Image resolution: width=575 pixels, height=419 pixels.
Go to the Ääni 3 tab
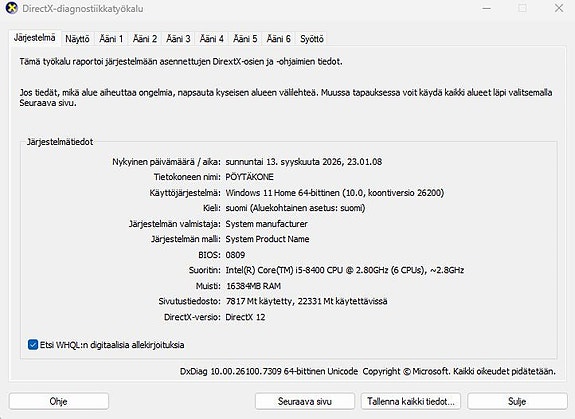coord(178,39)
